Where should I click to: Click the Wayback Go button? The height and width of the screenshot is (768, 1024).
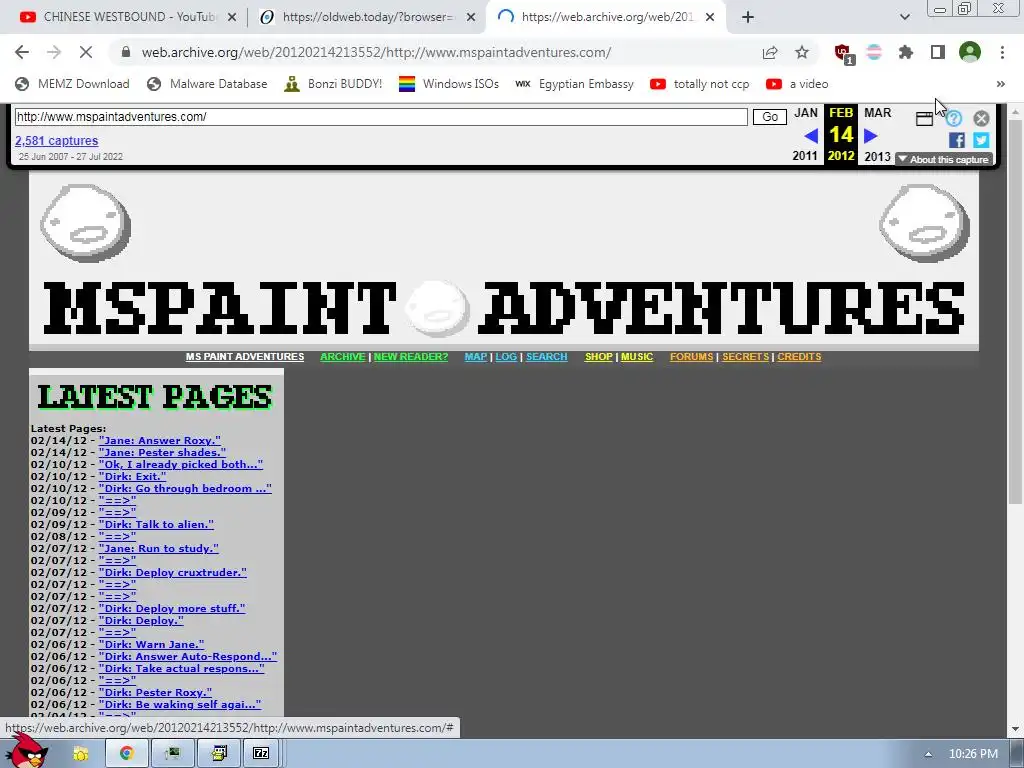(769, 117)
